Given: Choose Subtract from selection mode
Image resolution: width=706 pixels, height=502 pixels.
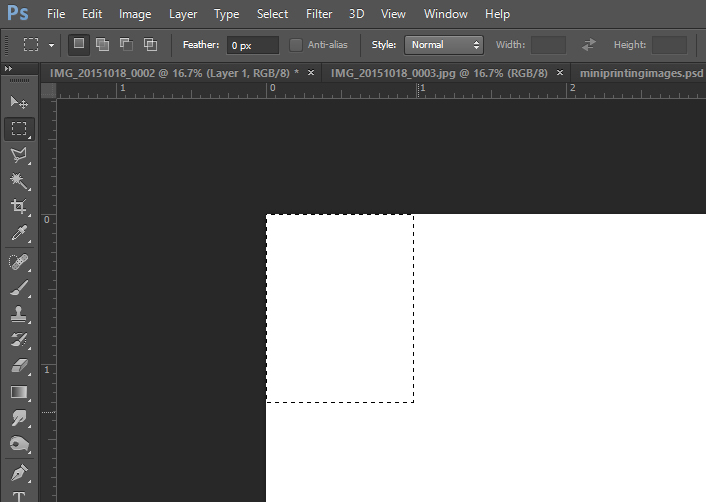Looking at the screenshot, I should pyautogui.click(x=126, y=45).
